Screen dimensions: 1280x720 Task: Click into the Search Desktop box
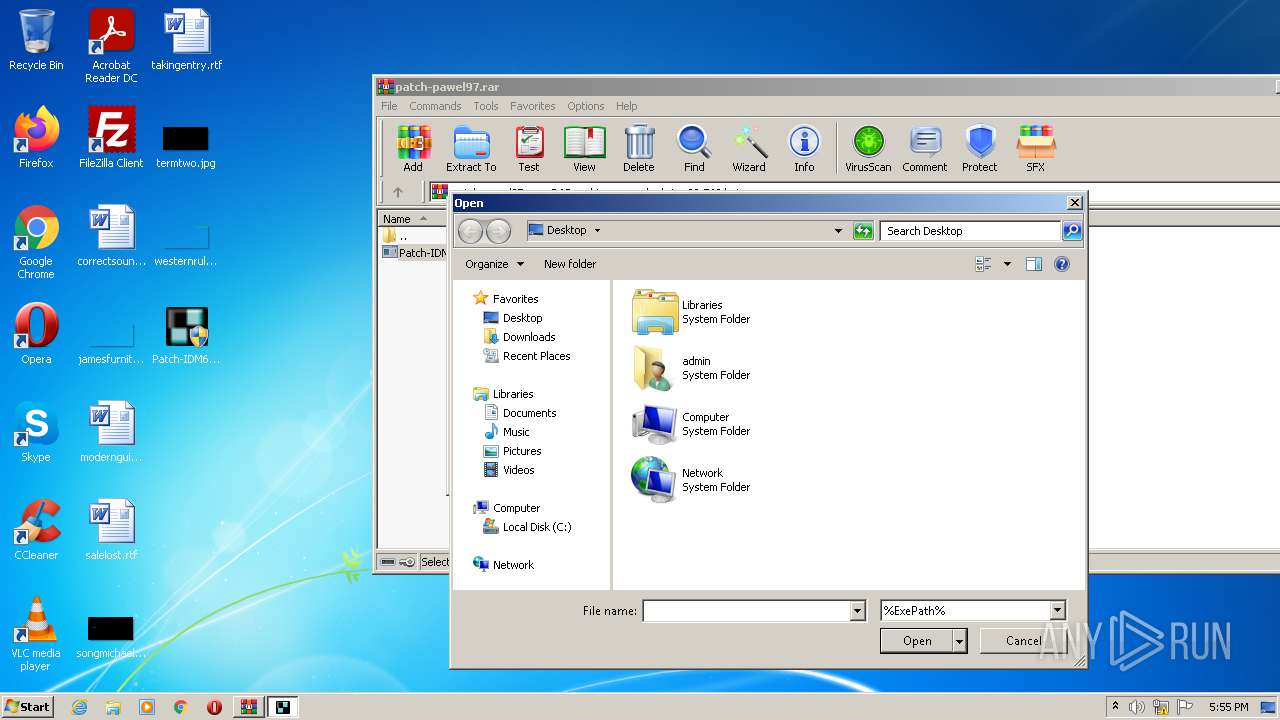(970, 231)
